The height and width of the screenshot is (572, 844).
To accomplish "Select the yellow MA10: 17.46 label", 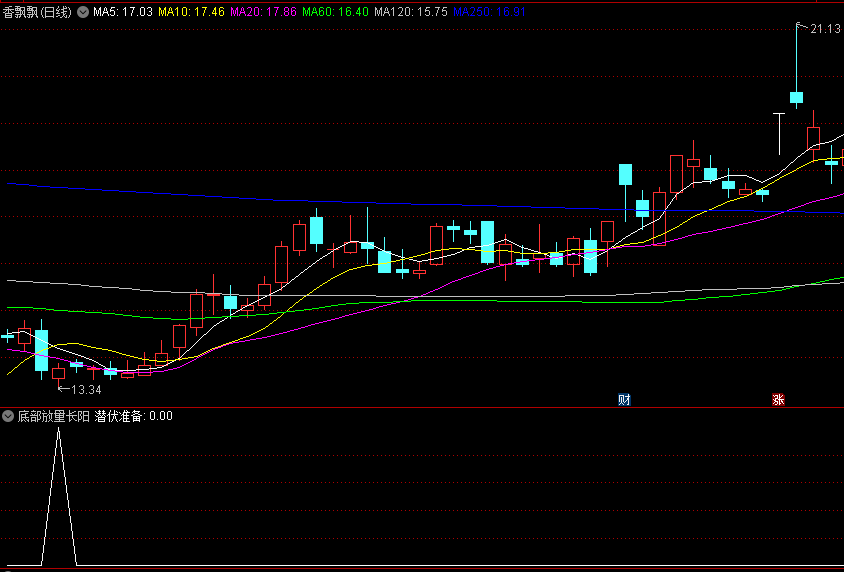I will tap(191, 12).
